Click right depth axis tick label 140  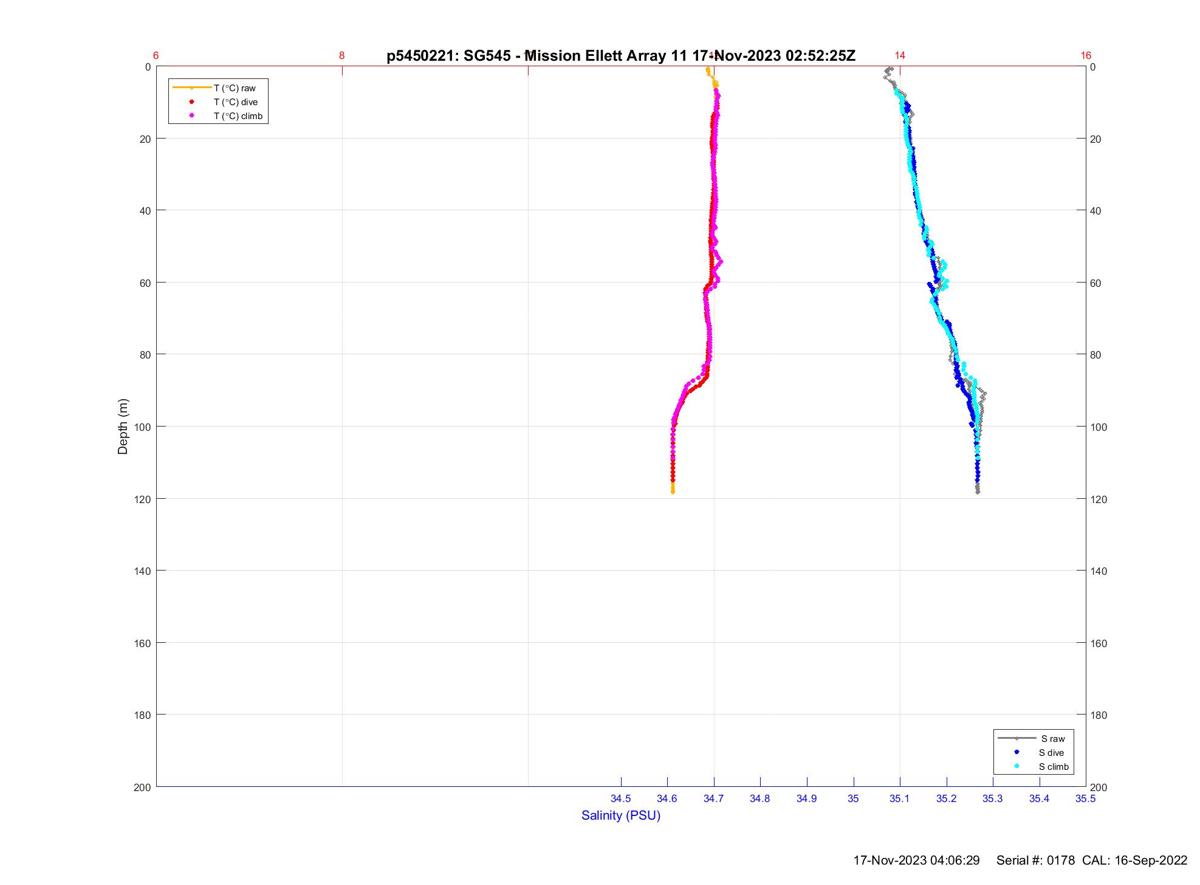click(1100, 571)
